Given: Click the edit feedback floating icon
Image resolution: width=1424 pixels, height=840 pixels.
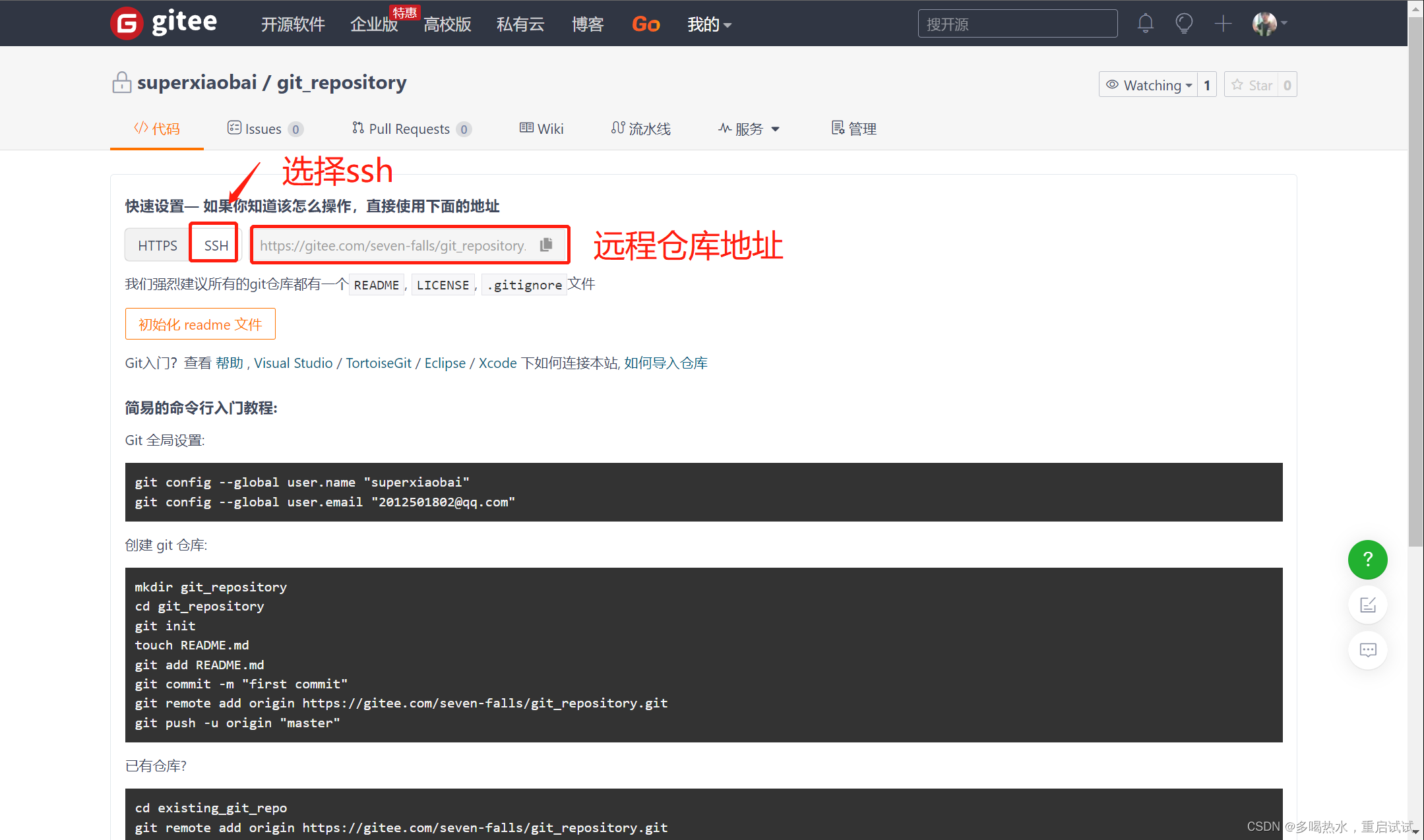Looking at the screenshot, I should pyautogui.click(x=1368, y=605).
